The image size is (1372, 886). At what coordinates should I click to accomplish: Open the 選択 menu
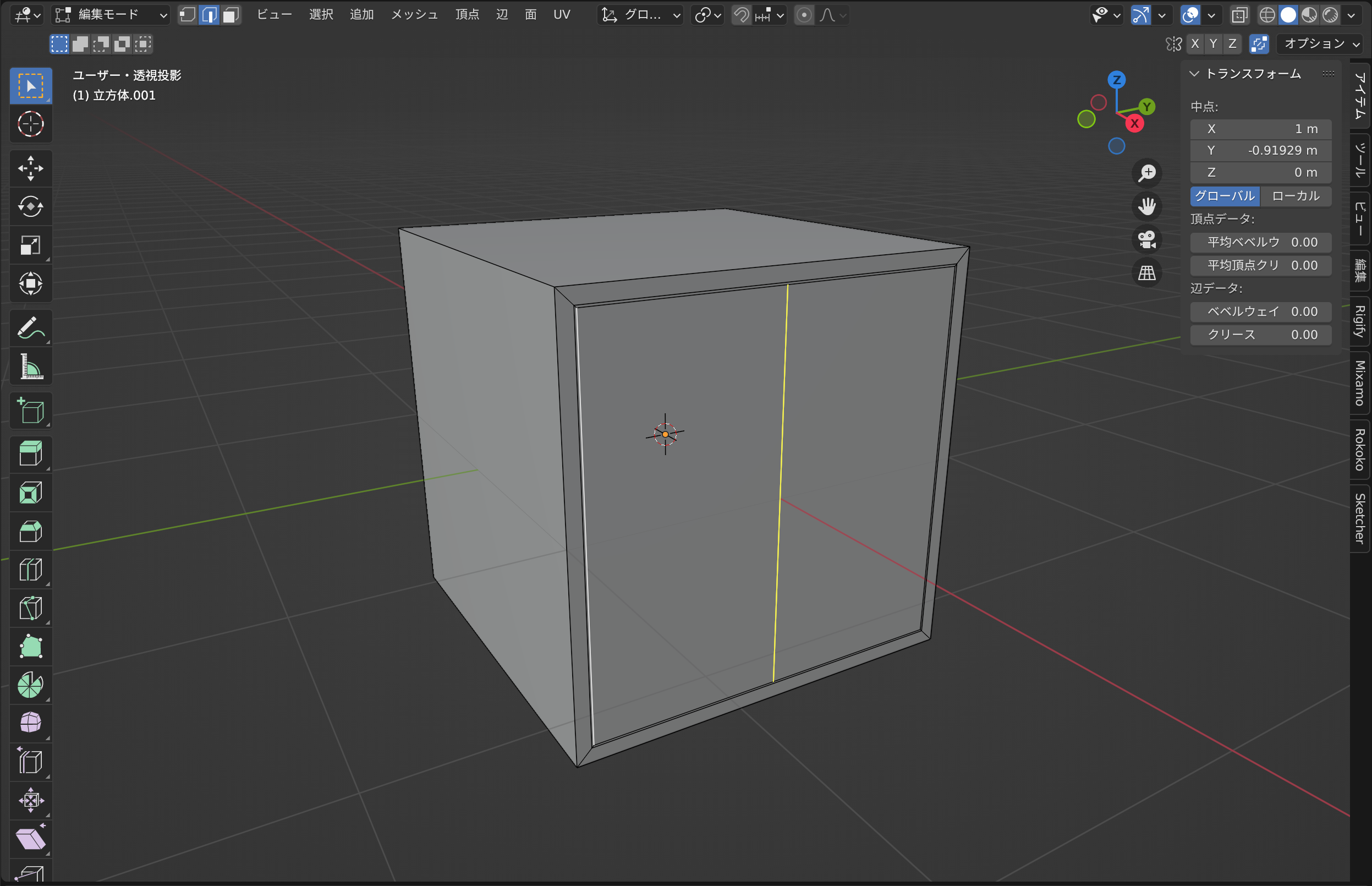[321, 14]
